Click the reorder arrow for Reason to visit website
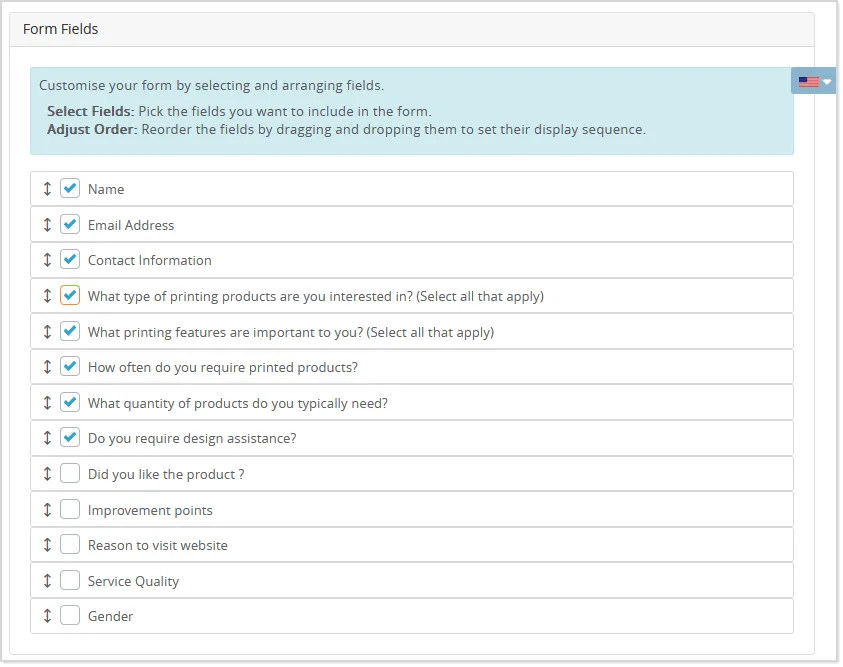This screenshot has width=843, height=667. point(47,545)
